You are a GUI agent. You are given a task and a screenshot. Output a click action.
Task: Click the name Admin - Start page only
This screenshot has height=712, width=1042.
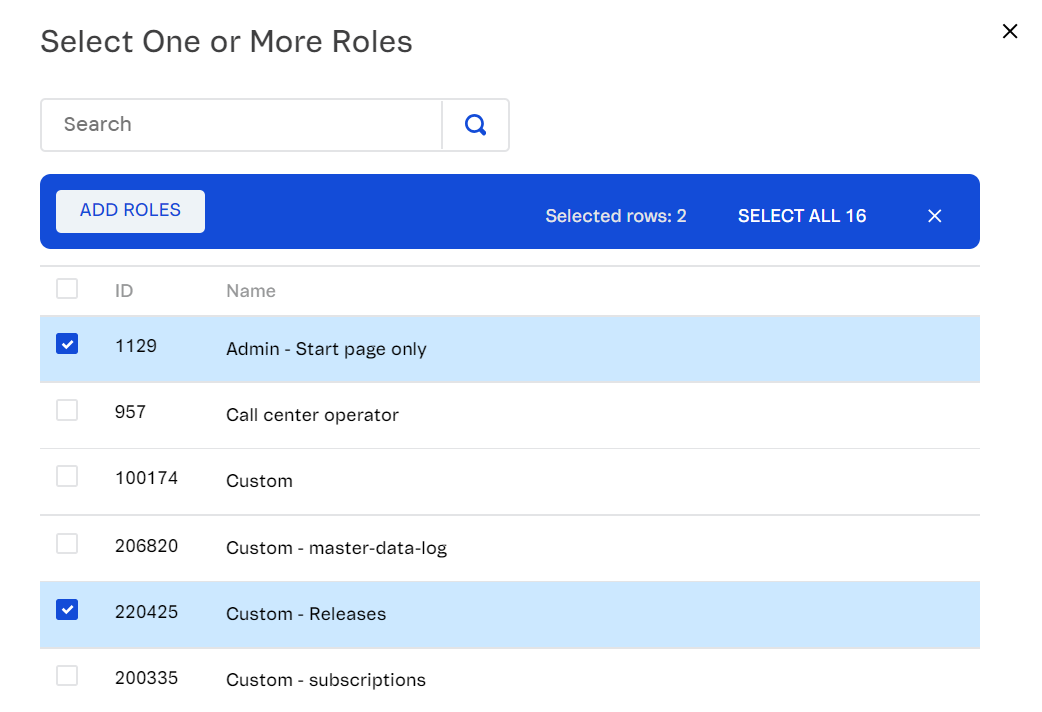tap(326, 349)
